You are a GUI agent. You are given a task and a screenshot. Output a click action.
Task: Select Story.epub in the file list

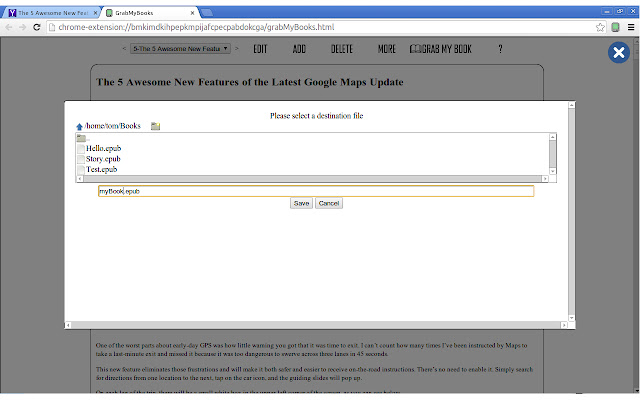[x=103, y=159]
